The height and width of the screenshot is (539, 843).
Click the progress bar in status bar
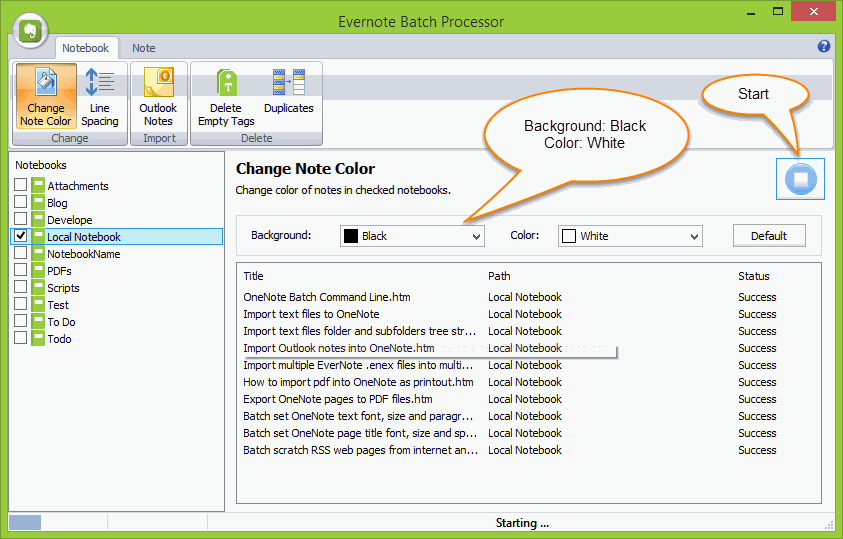[58, 522]
